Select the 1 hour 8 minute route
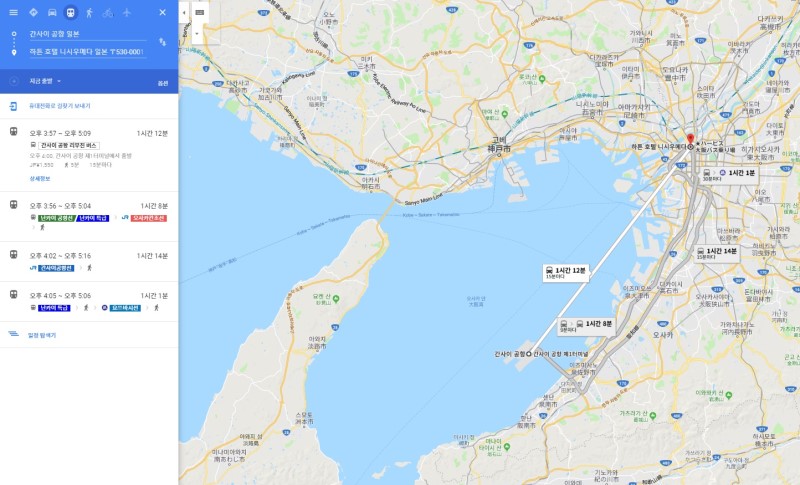 pyautogui.click(x=89, y=216)
